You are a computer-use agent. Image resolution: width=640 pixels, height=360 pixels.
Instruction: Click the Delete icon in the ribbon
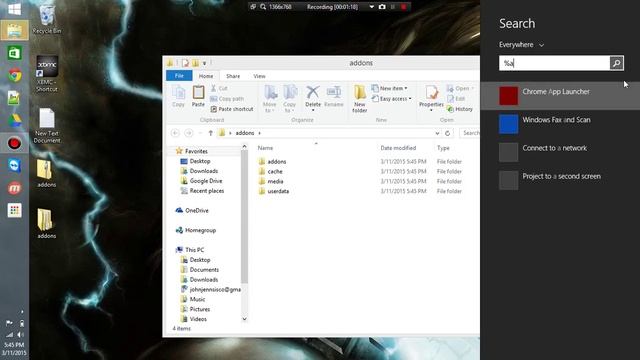pyautogui.click(x=313, y=98)
